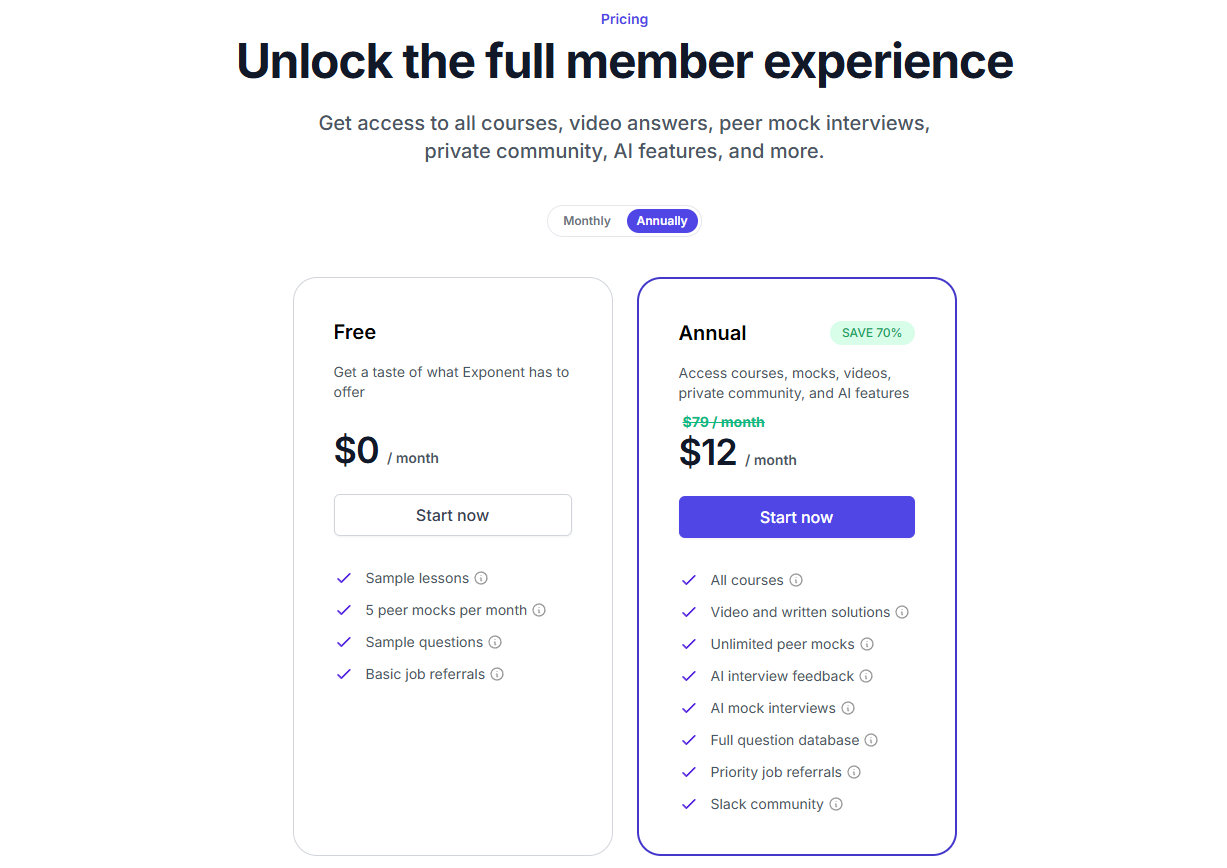Click the strikethrough $79 / month price

[723, 422]
